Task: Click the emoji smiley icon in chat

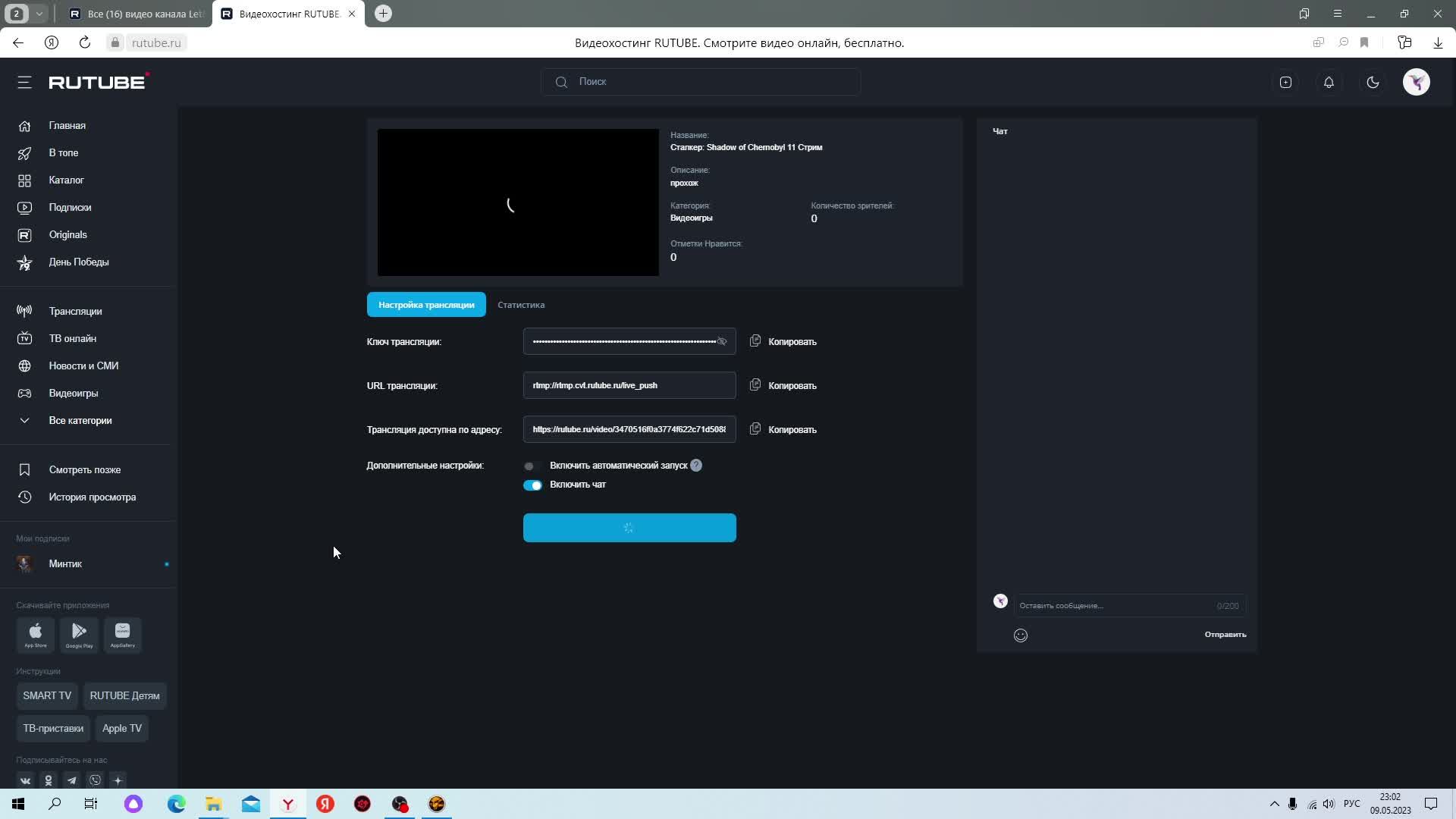Action: point(1021,635)
